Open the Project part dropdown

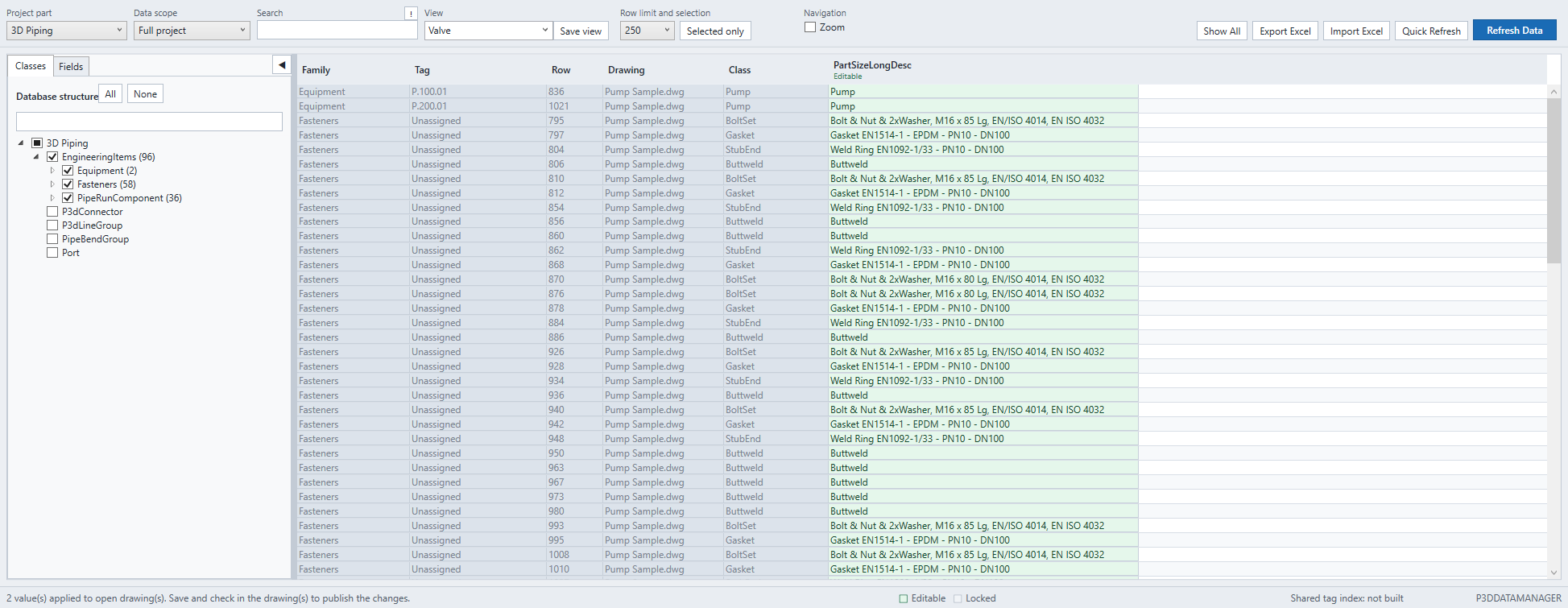[67, 31]
